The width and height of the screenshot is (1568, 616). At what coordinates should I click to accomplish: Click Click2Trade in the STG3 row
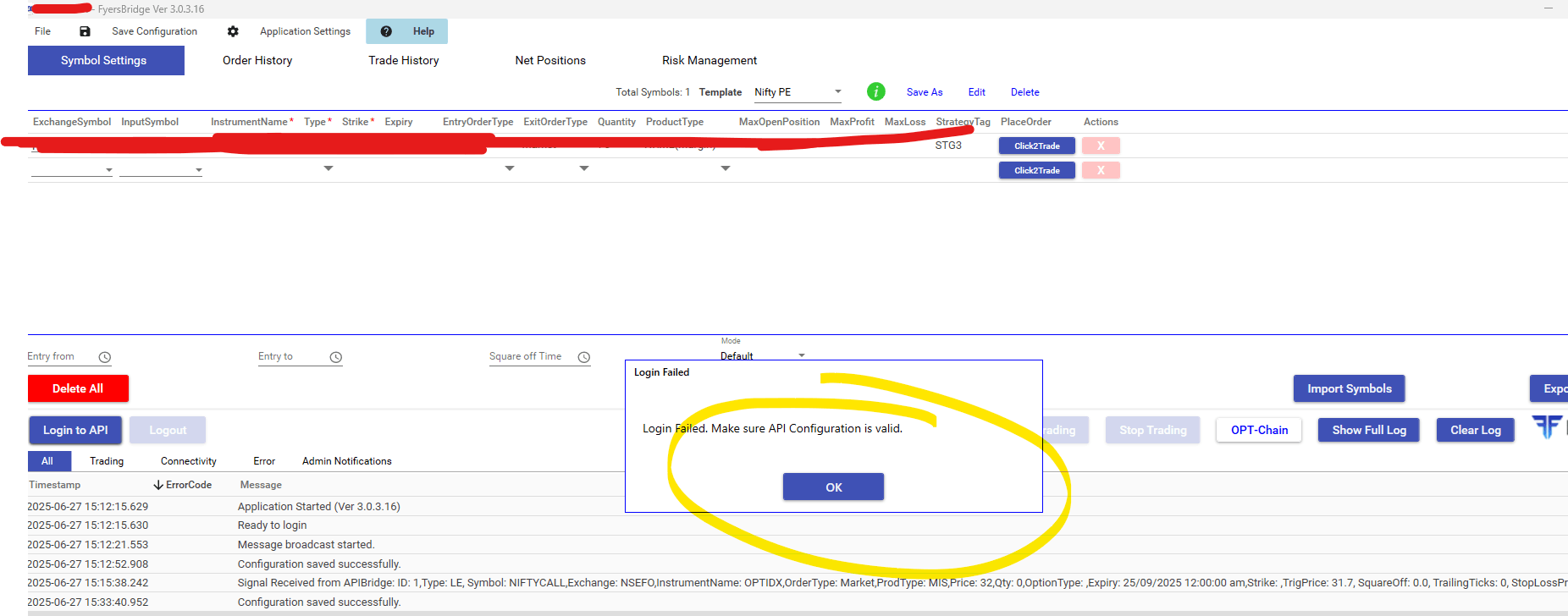[x=1037, y=146]
